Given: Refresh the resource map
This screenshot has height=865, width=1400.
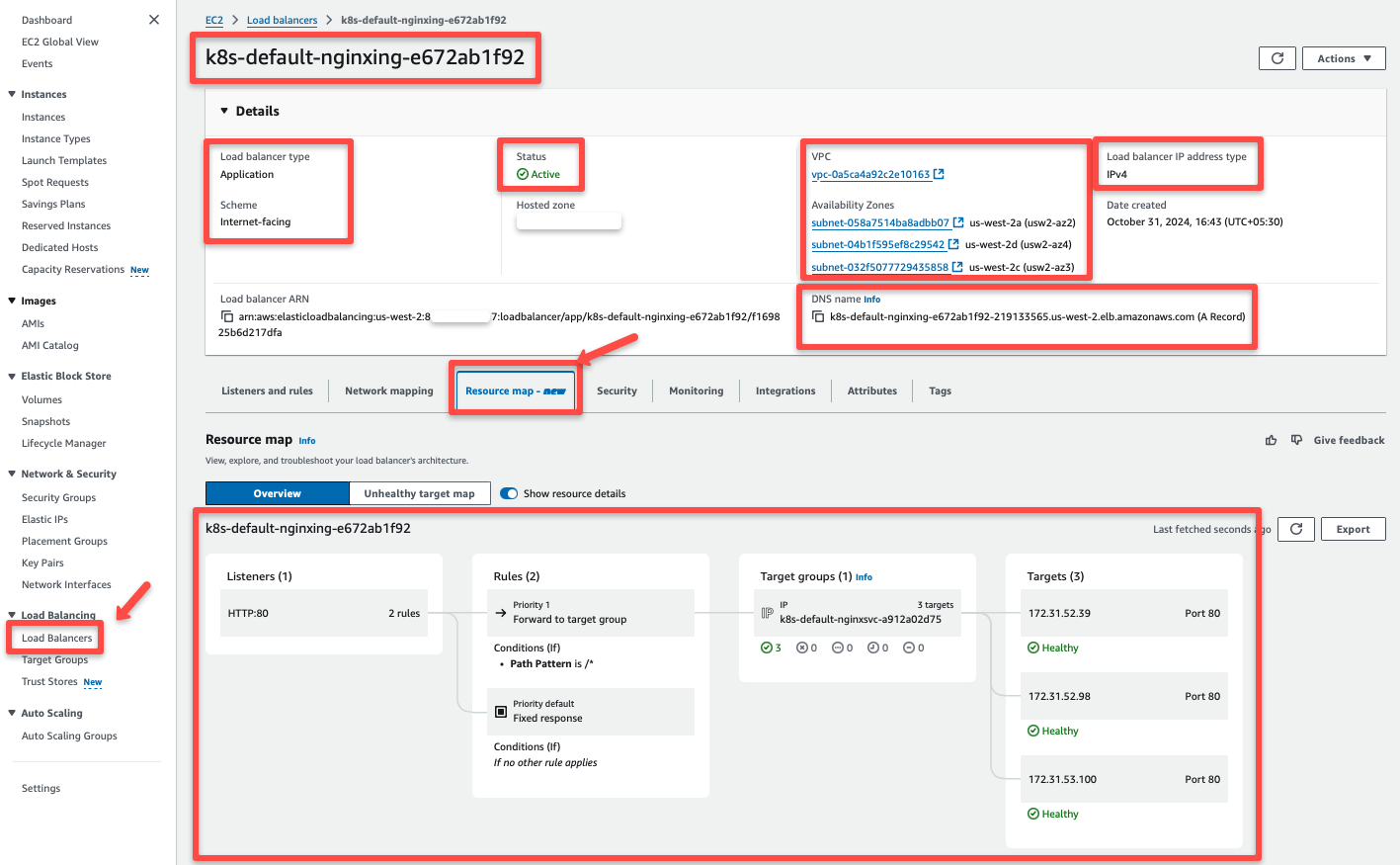Looking at the screenshot, I should (1295, 529).
